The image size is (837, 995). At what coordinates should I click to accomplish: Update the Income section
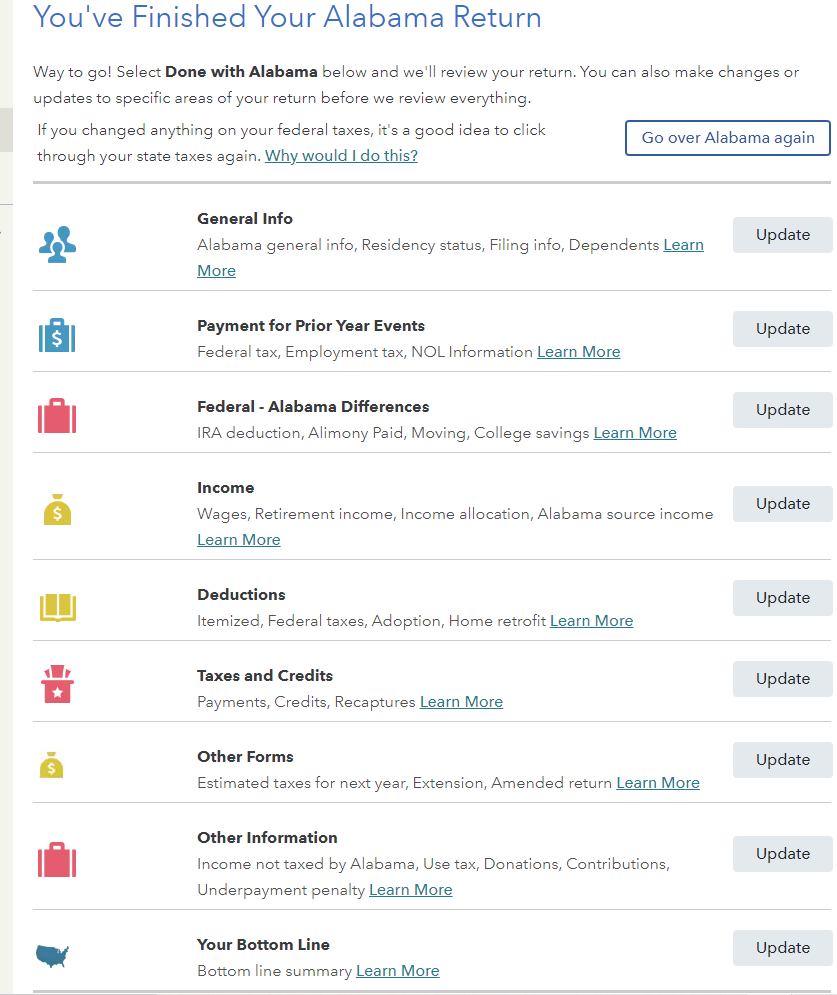pyautogui.click(x=782, y=504)
